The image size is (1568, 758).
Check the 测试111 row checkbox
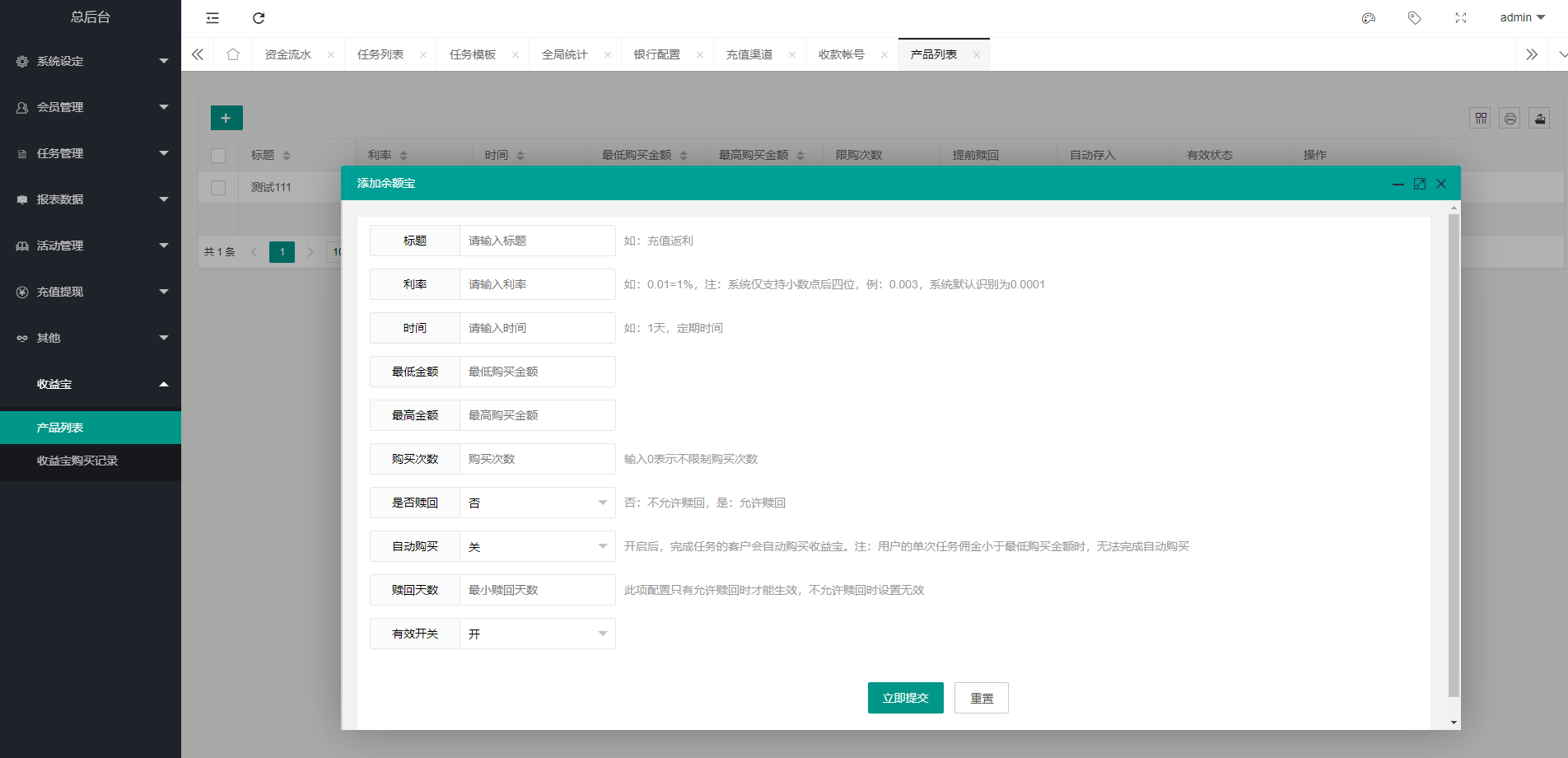pos(218,187)
